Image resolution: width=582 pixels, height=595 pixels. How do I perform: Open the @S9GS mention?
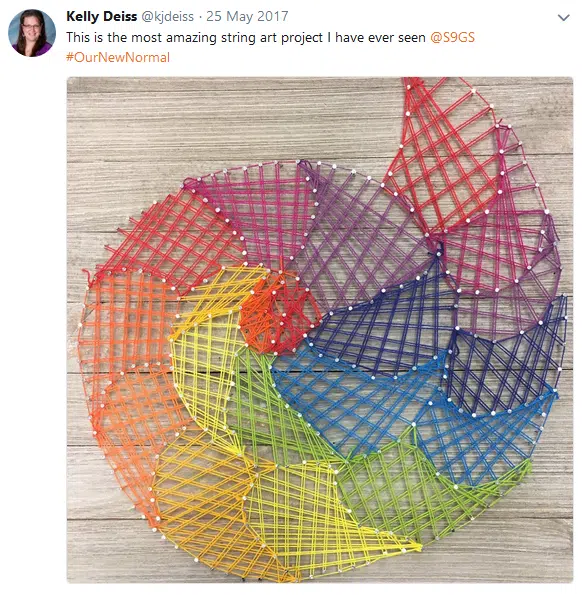(x=452, y=37)
